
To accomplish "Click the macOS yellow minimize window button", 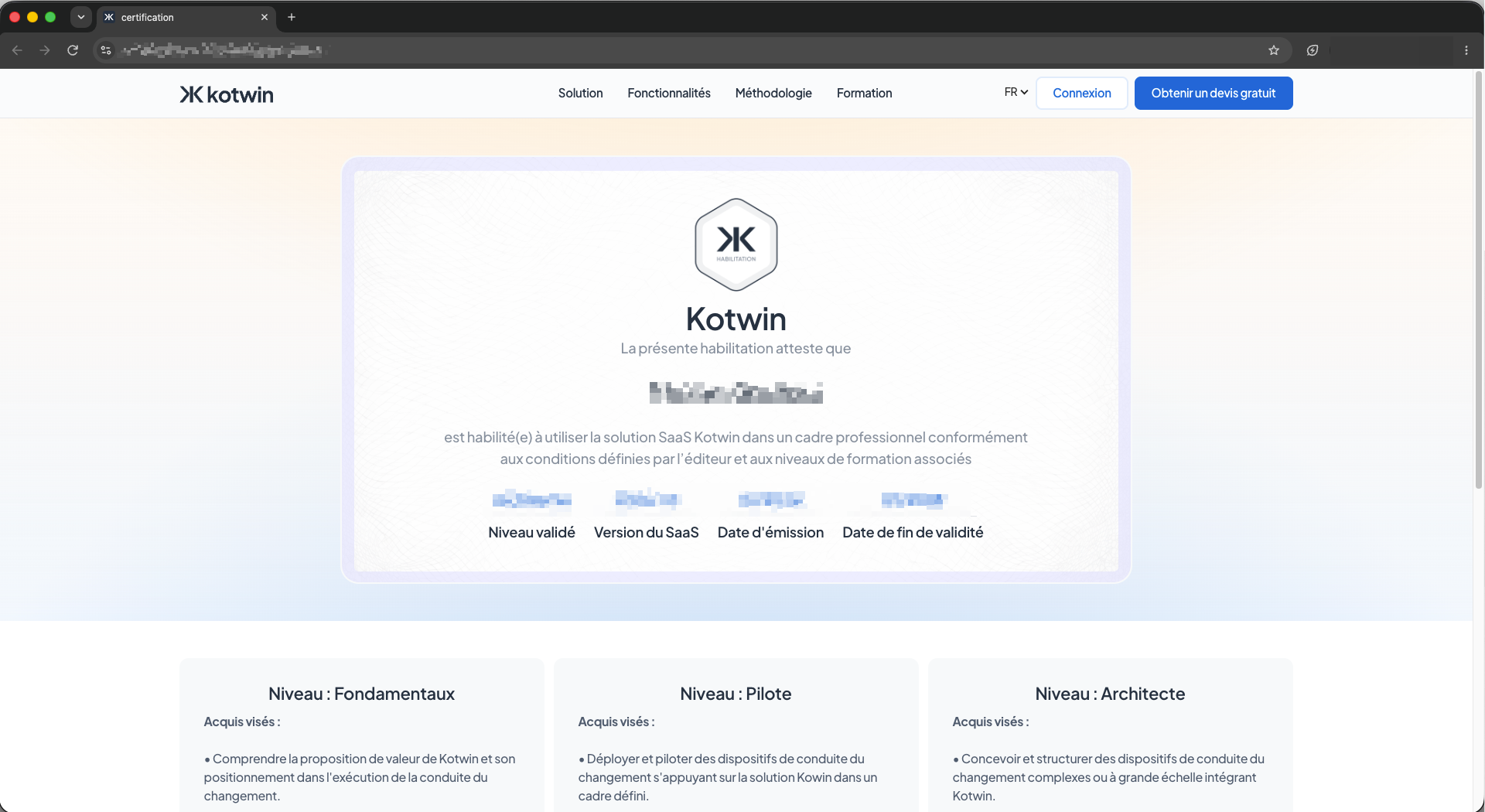I will coord(32,17).
